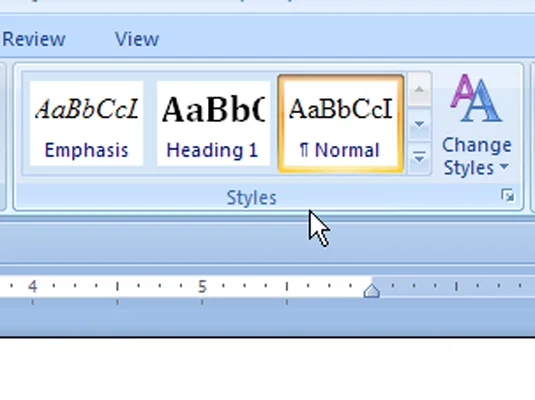Click the ruler at the 4 mark
The height and width of the screenshot is (400, 535).
[32, 286]
